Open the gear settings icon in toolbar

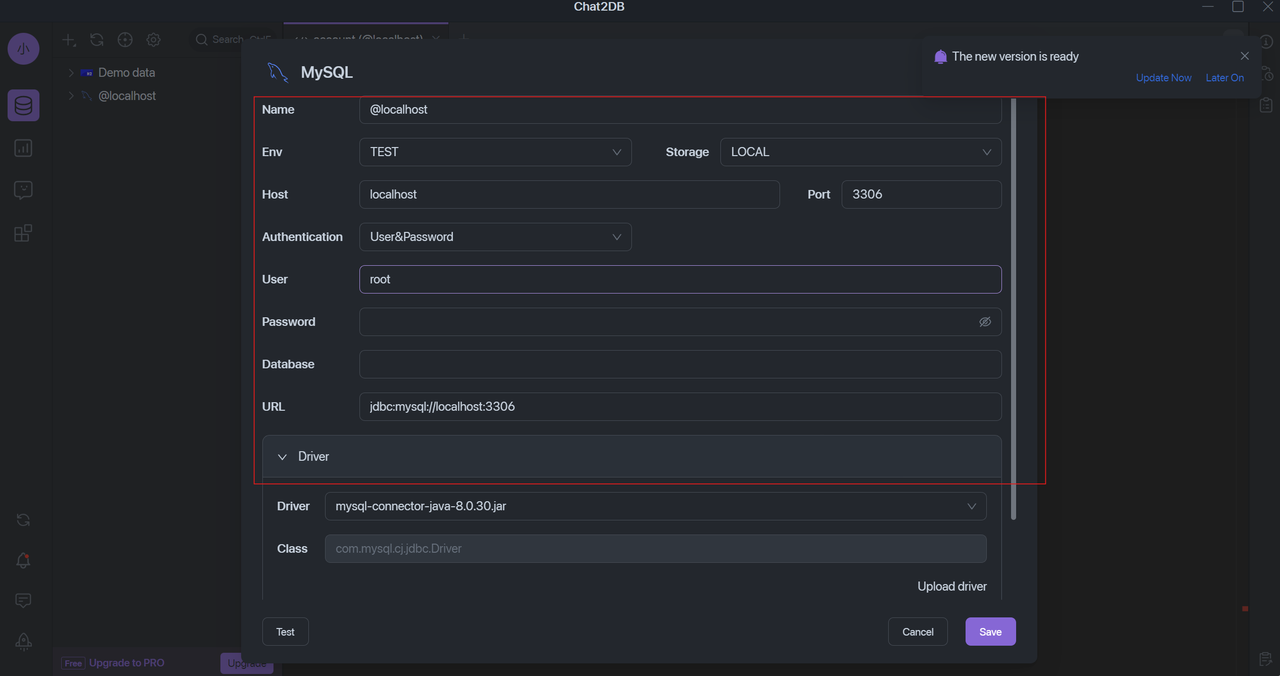tap(153, 40)
